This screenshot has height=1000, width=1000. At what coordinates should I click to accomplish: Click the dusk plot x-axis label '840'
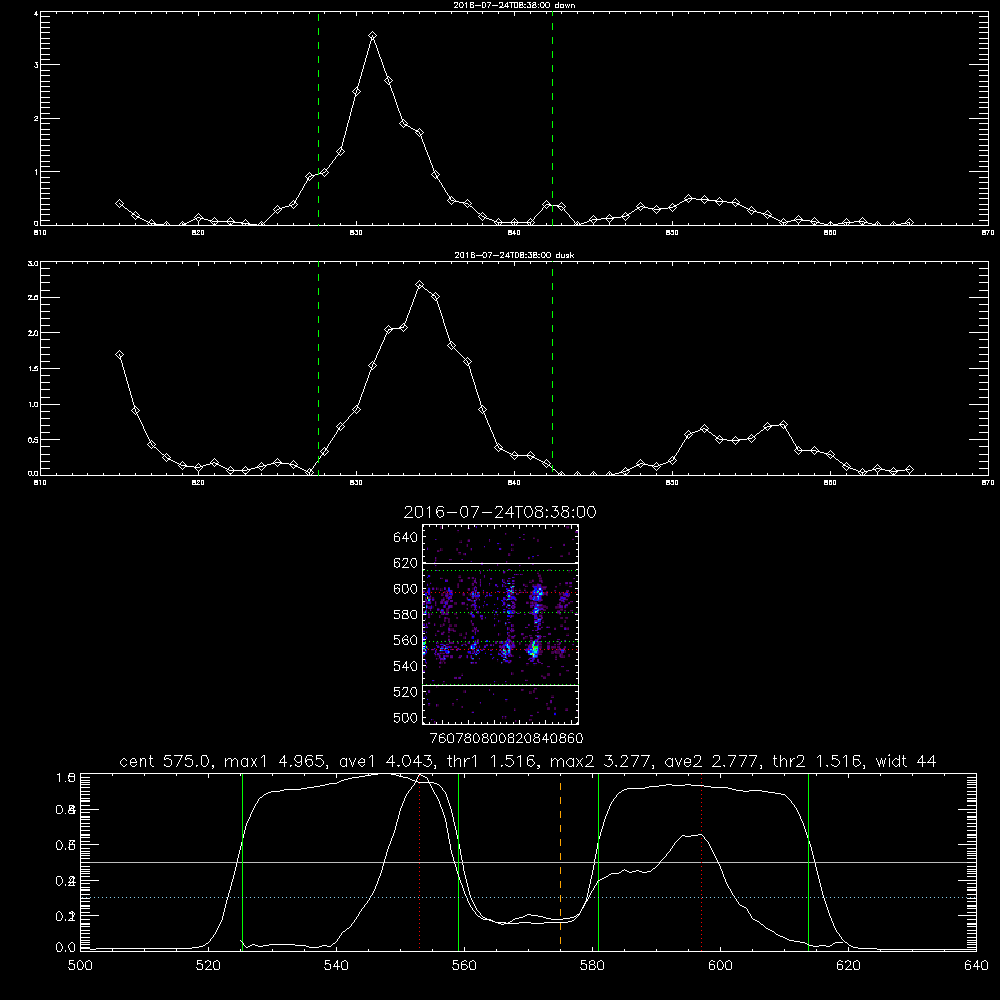(514, 483)
